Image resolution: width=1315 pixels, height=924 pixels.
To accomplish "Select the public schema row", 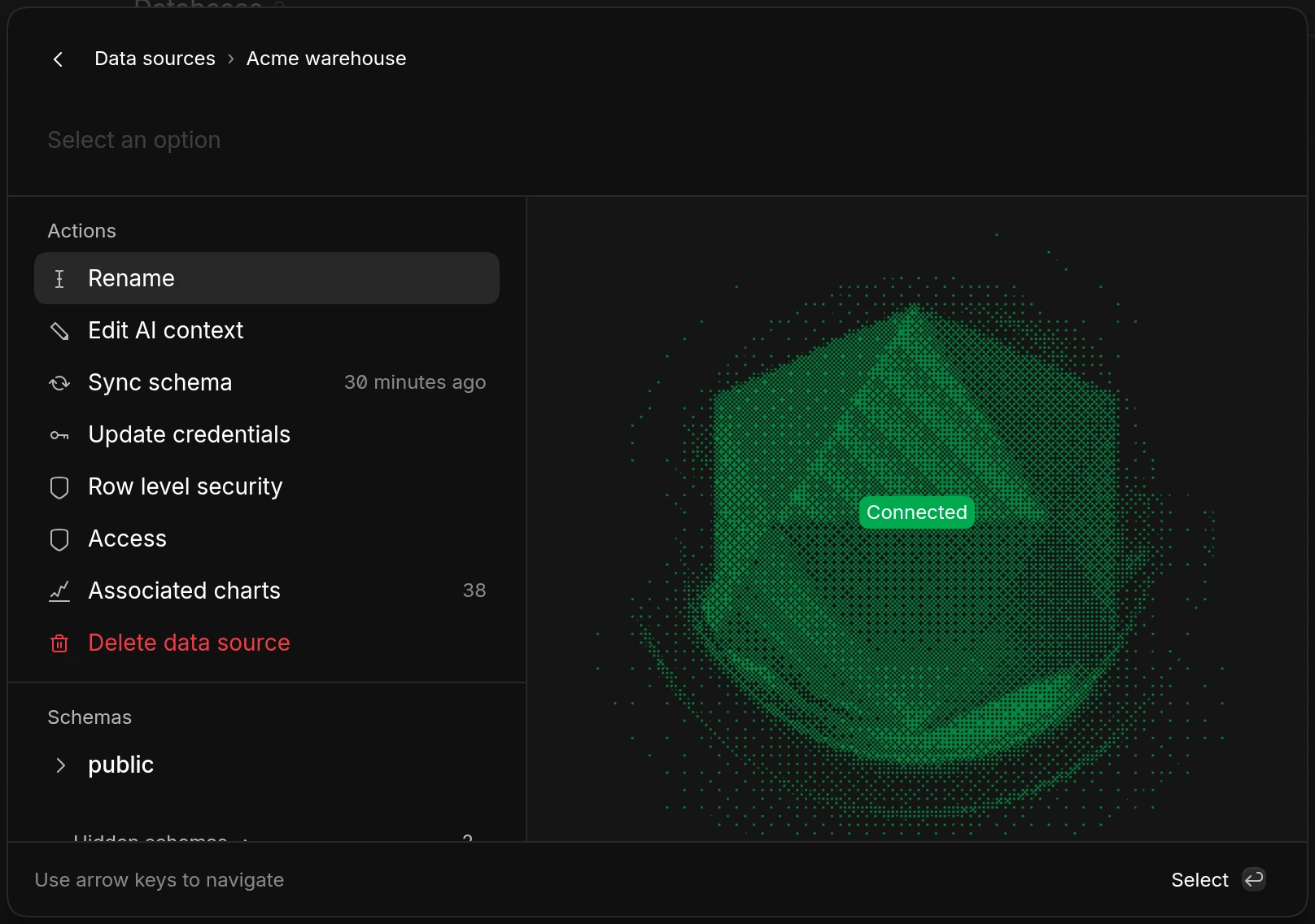I will 267,765.
